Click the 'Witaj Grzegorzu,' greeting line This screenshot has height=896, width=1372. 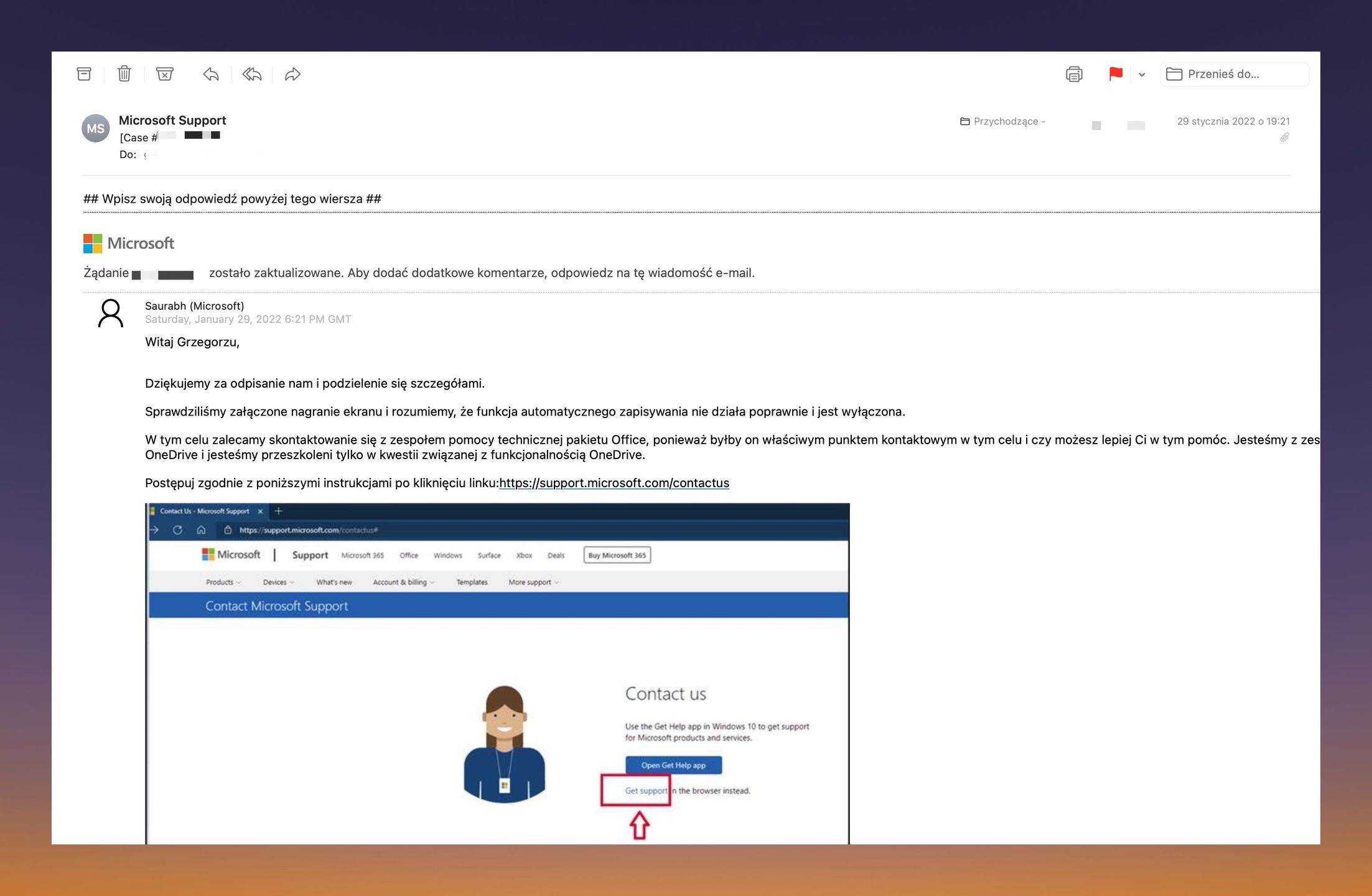[x=192, y=342]
